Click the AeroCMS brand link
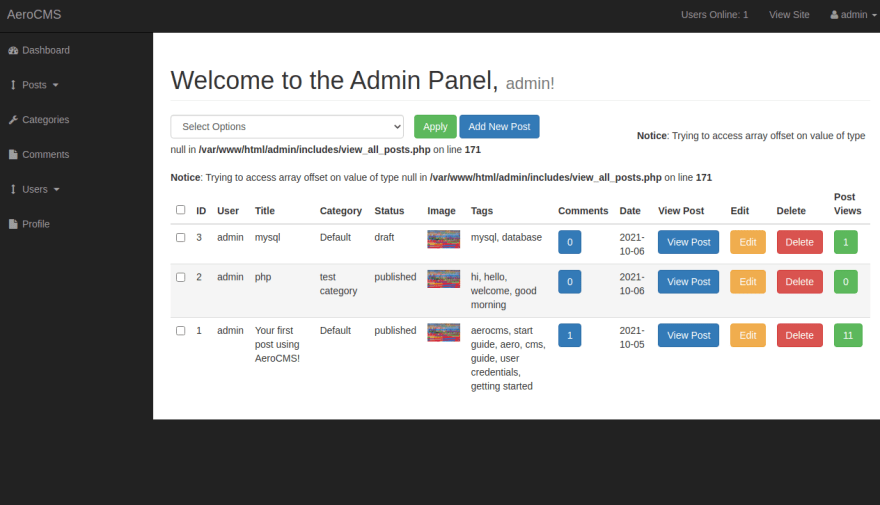880x505 pixels. [34, 15]
